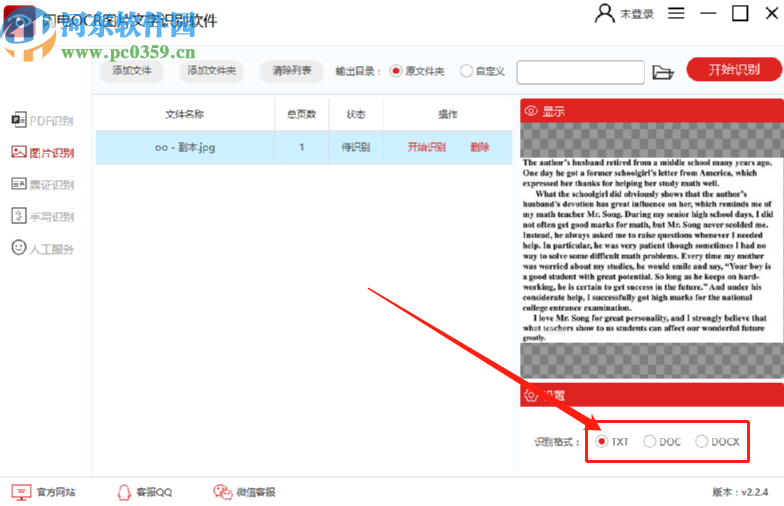This screenshot has height=506, width=784.
Task: Click 删除 link in the file row
Action: click(480, 147)
